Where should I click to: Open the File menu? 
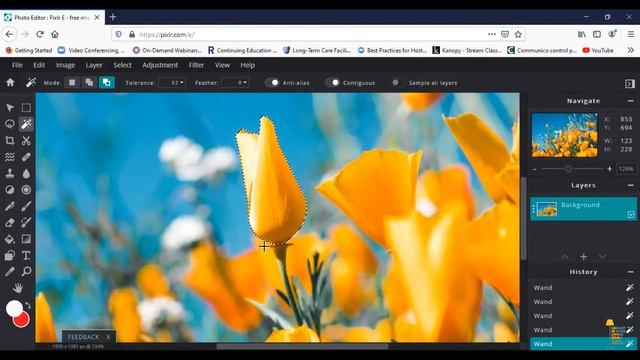pos(17,65)
